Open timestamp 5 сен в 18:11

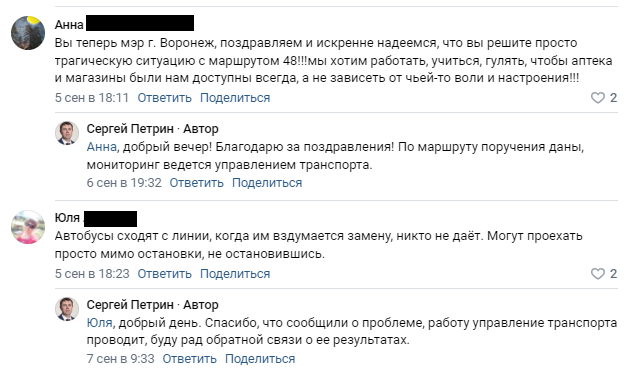(92, 98)
